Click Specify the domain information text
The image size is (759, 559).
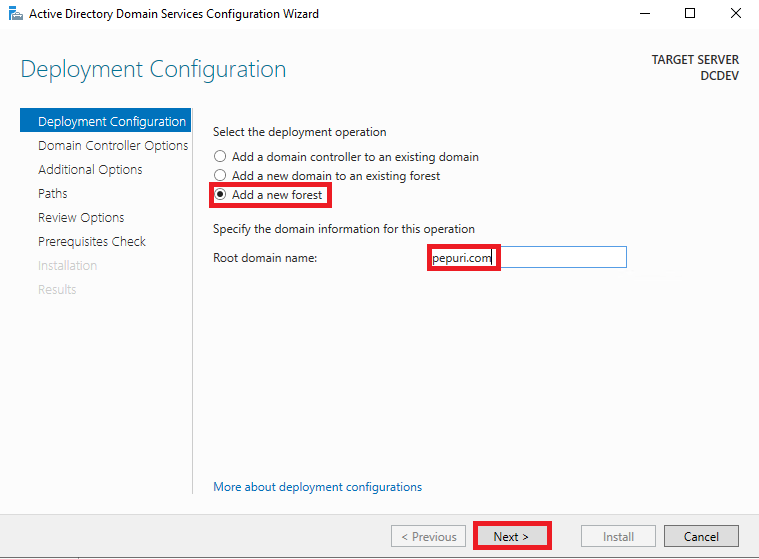pos(344,229)
